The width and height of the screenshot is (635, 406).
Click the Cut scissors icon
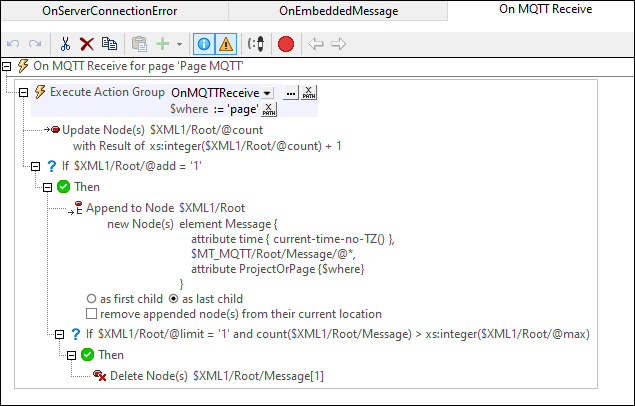click(65, 44)
